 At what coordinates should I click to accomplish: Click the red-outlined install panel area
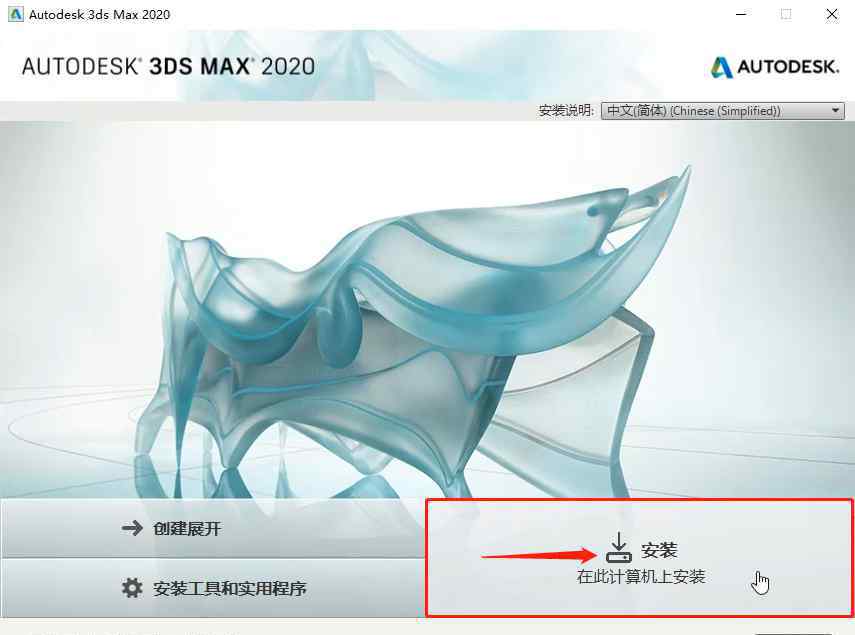pyautogui.click(x=639, y=558)
